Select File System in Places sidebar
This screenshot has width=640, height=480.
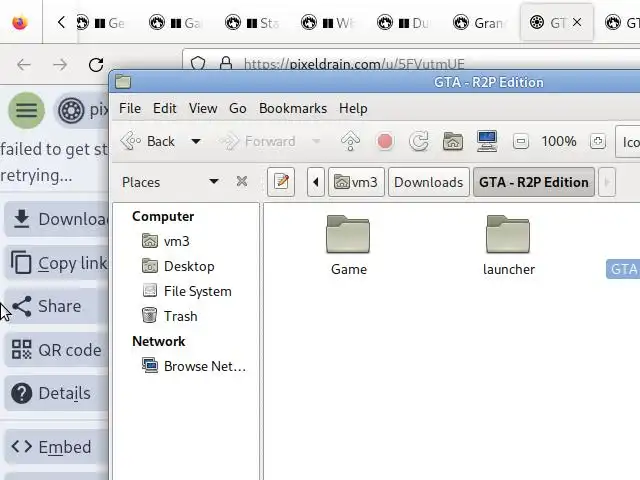pyautogui.click(x=187, y=291)
